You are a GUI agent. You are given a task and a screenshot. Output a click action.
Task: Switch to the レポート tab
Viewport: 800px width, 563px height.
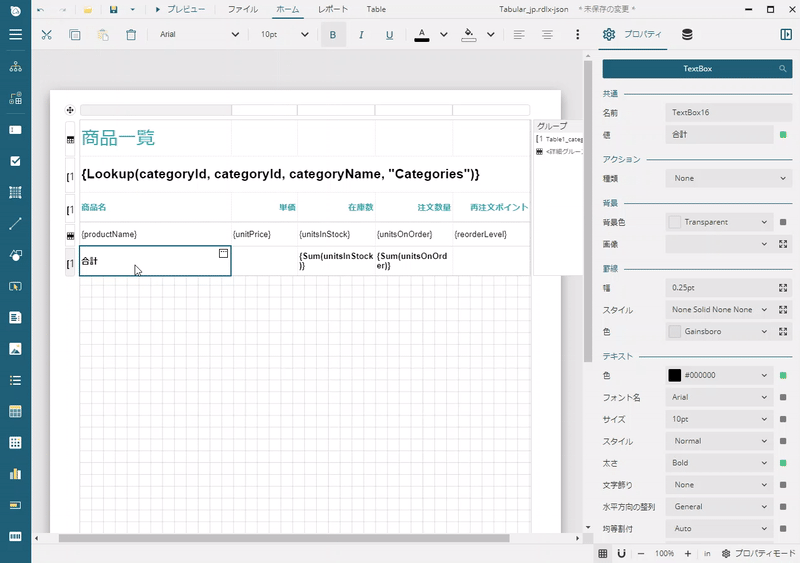pyautogui.click(x=333, y=9)
